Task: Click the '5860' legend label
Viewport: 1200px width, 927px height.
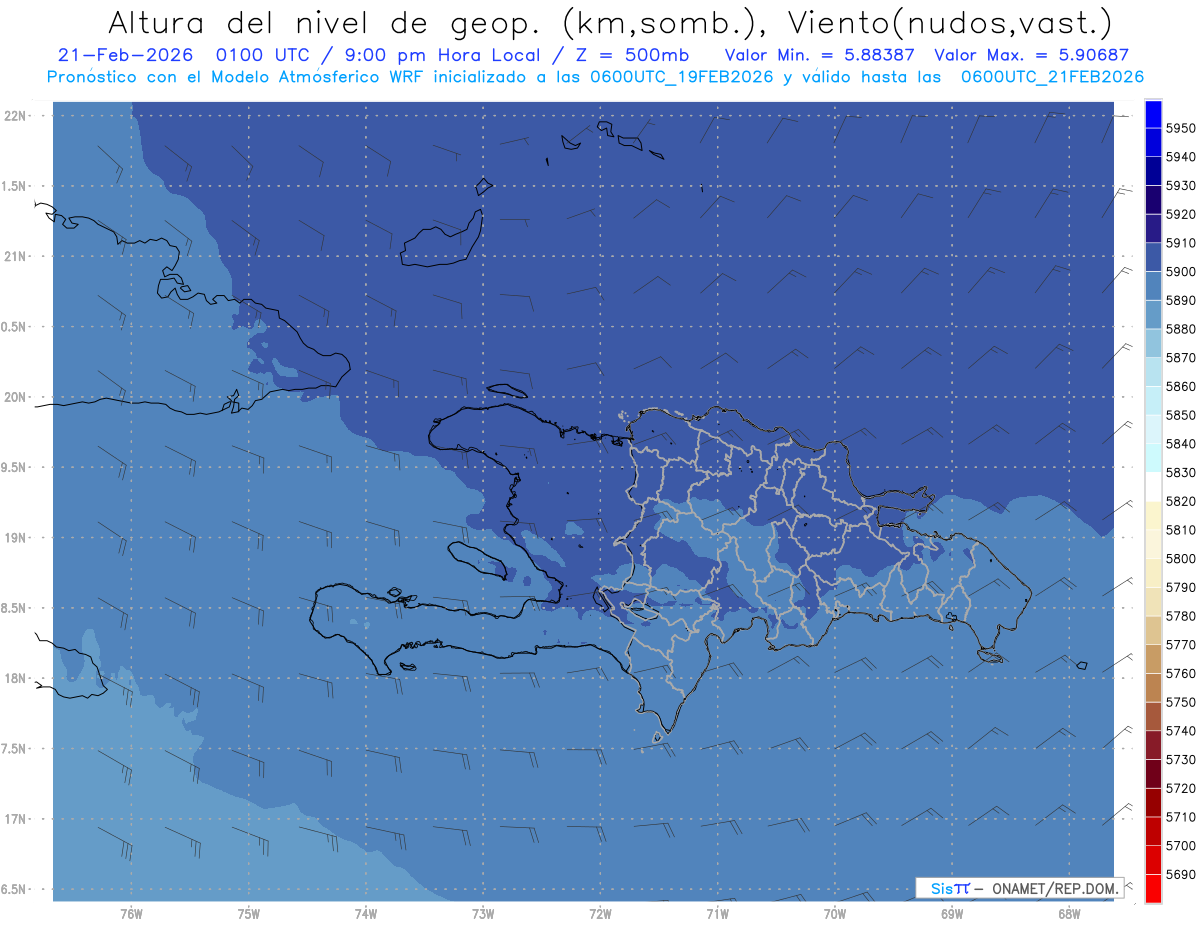Action: click(1181, 387)
